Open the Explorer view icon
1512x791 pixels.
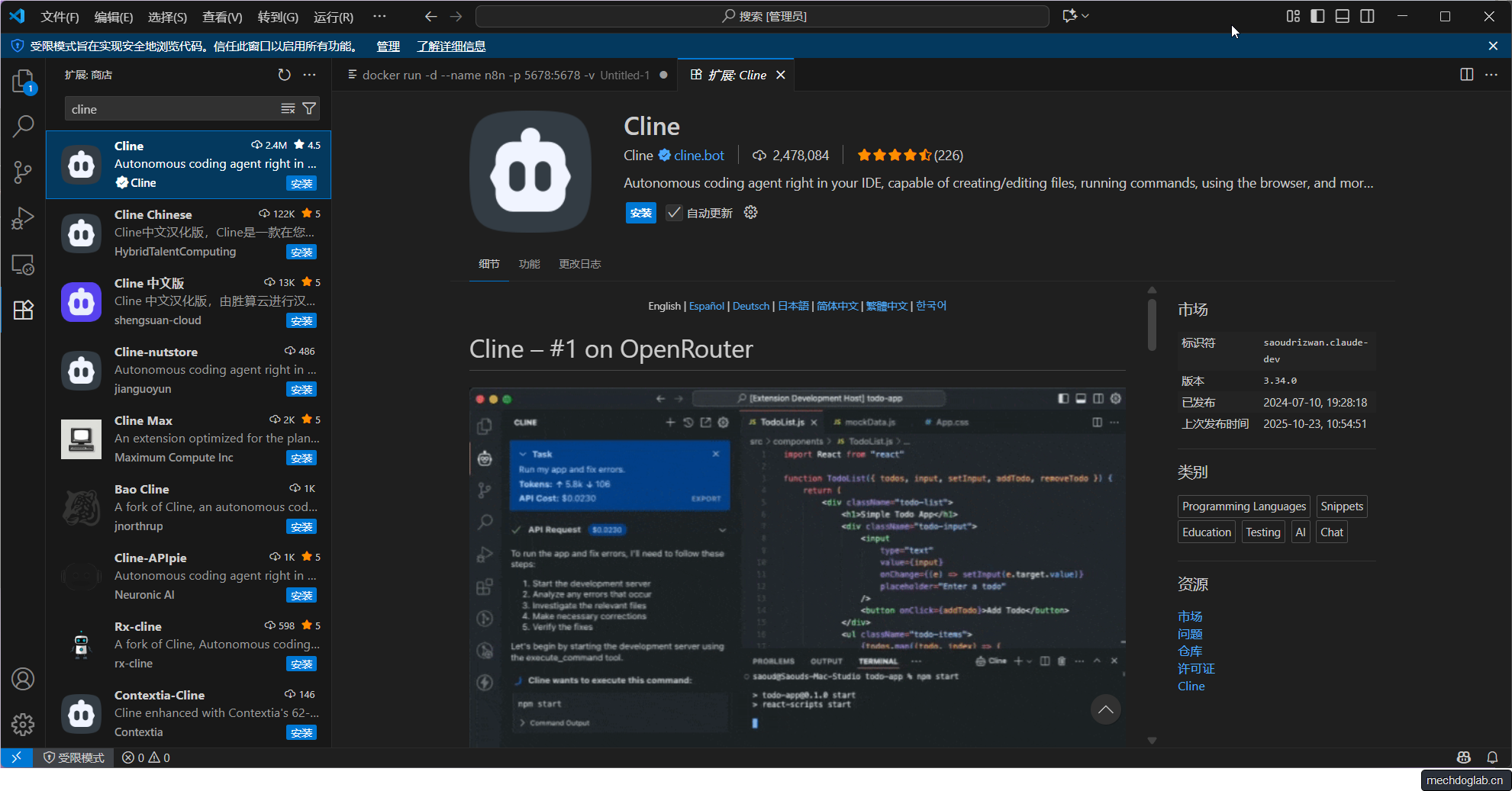pos(23,81)
